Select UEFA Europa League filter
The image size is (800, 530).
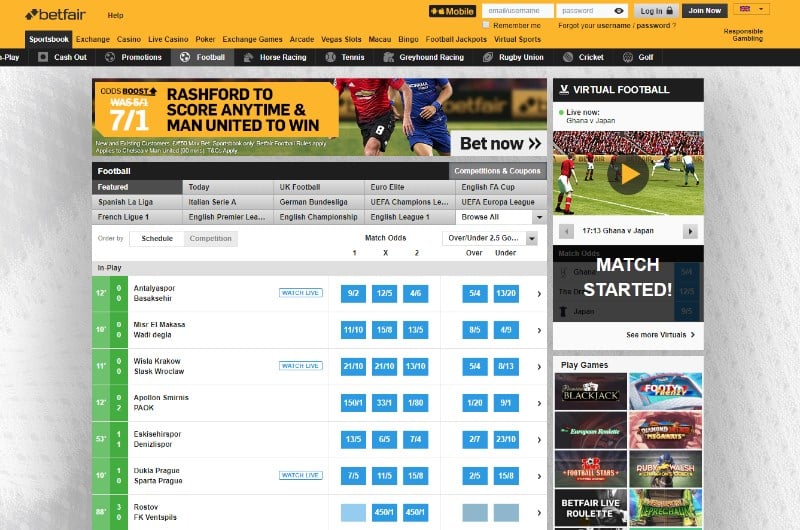501,202
